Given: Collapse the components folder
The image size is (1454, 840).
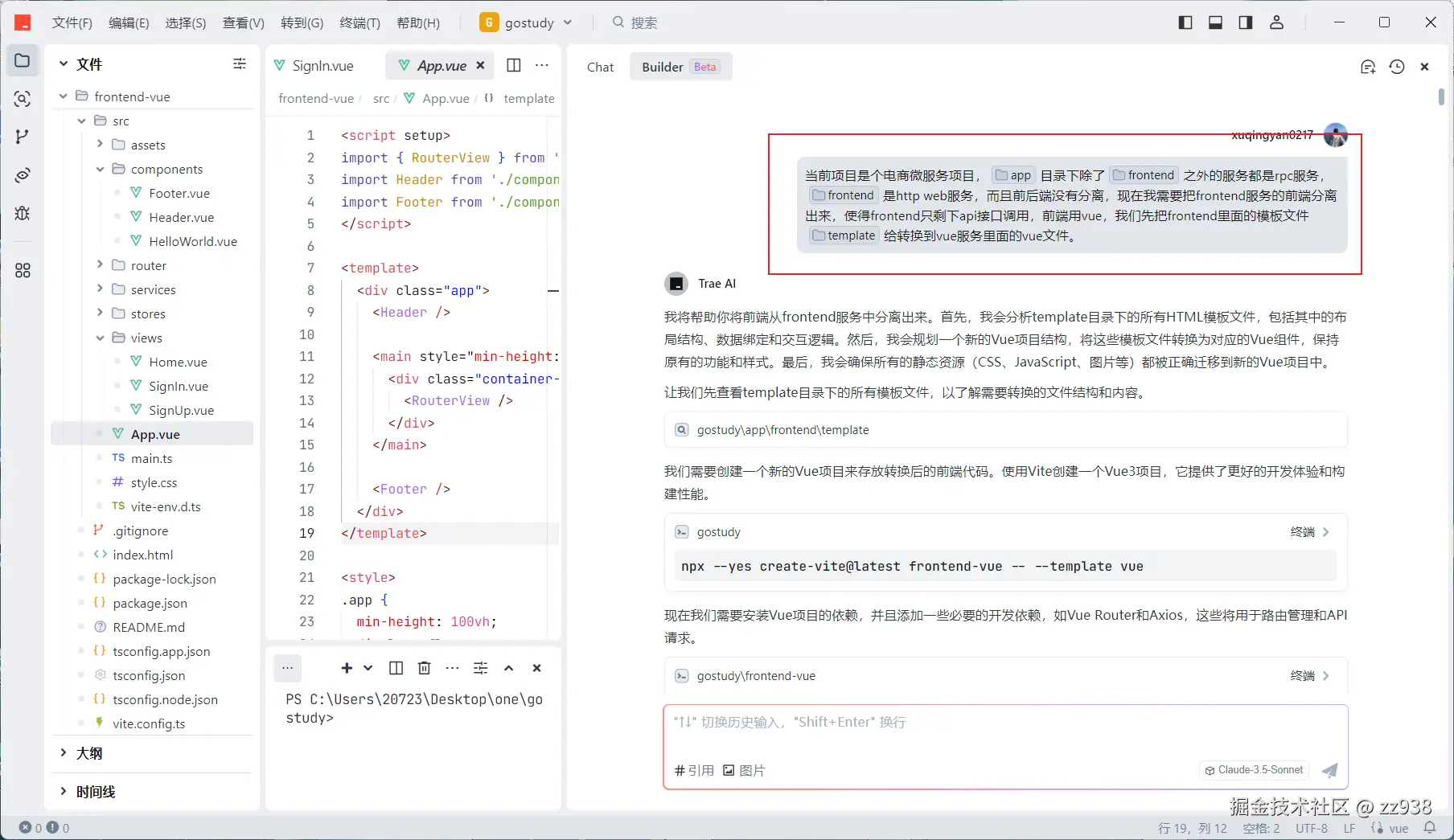Looking at the screenshot, I should 100,169.
